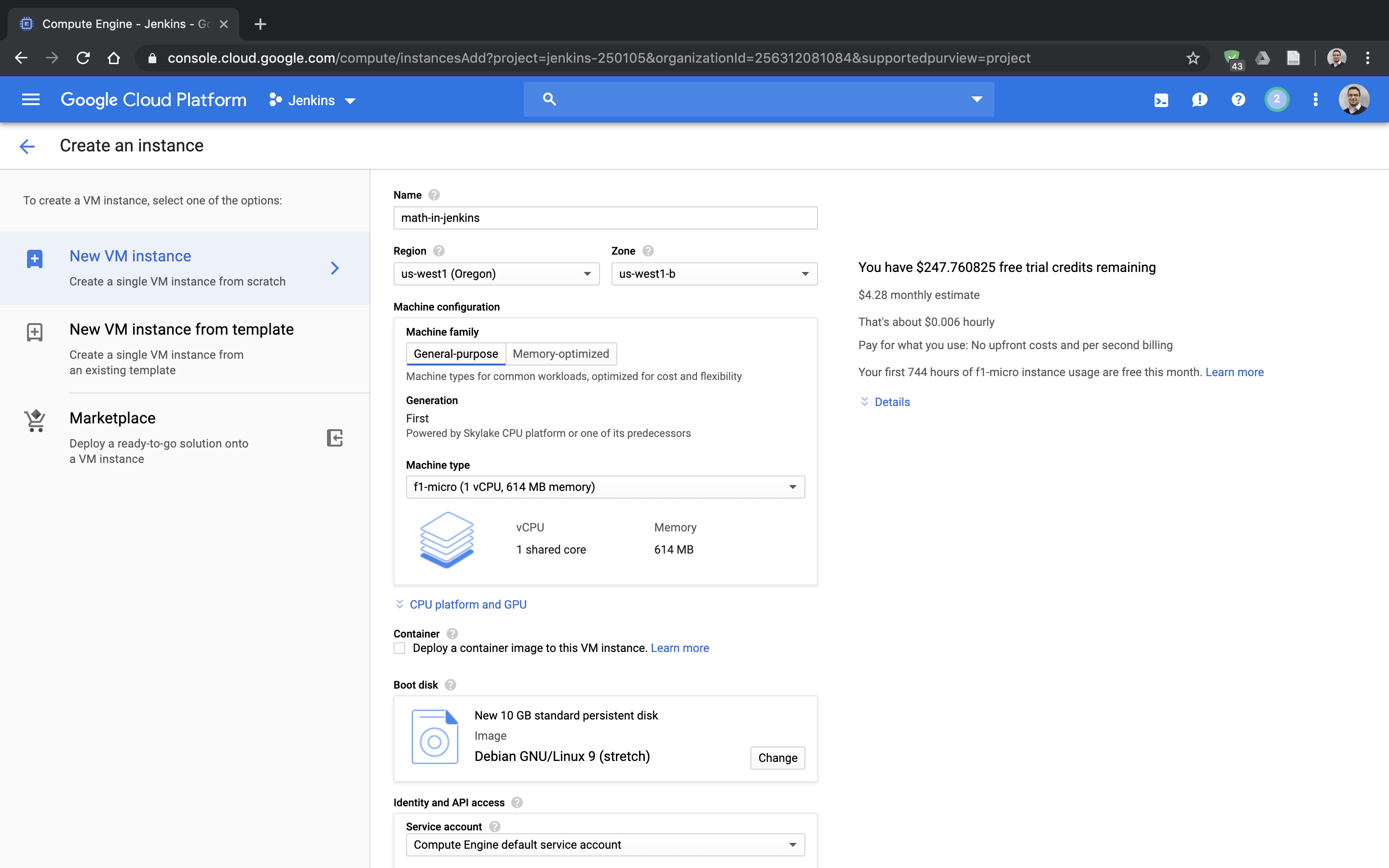Select General-purpose machine family tab
The width and height of the screenshot is (1389, 868).
pyautogui.click(x=456, y=353)
